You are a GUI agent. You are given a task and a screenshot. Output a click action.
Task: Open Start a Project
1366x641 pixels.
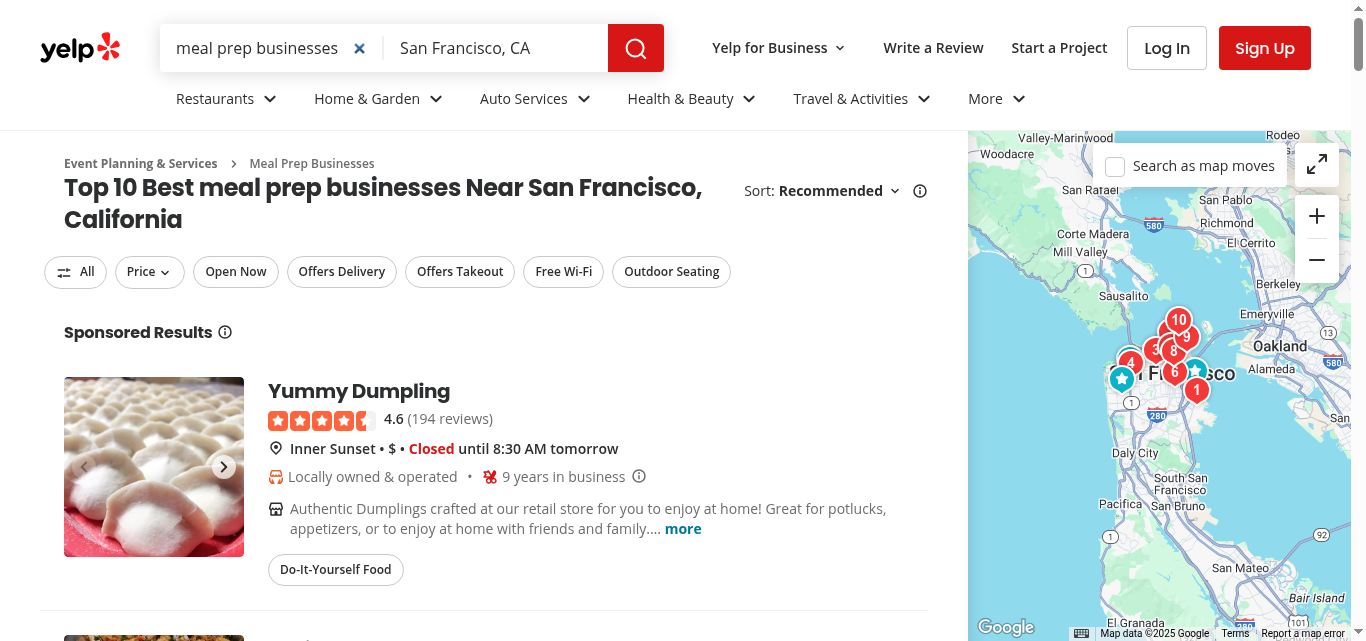(1059, 48)
